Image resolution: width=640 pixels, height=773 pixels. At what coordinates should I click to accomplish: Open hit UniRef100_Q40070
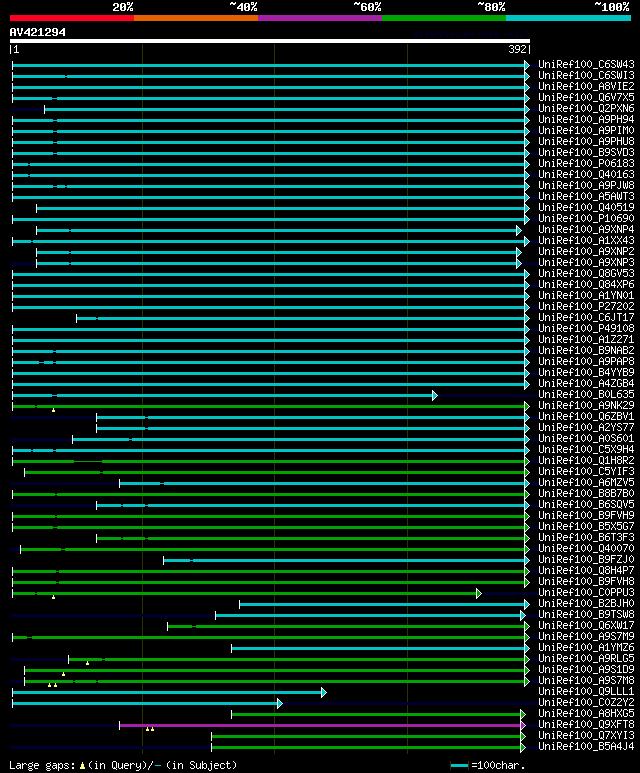click(586, 549)
